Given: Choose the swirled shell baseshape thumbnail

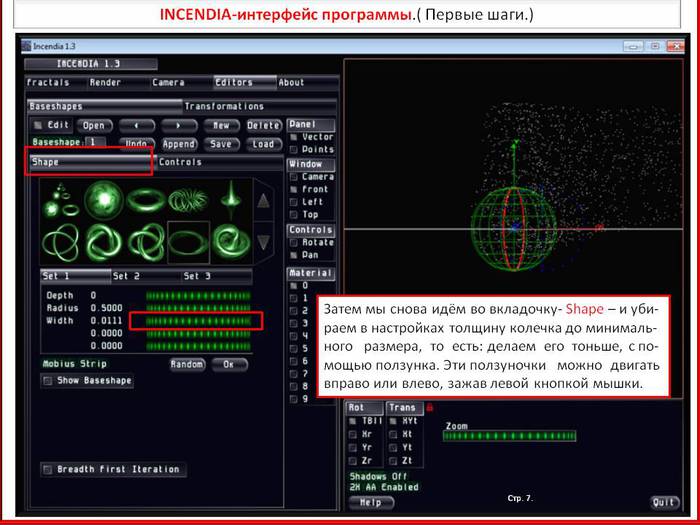Looking at the screenshot, I should pyautogui.click(x=230, y=243).
